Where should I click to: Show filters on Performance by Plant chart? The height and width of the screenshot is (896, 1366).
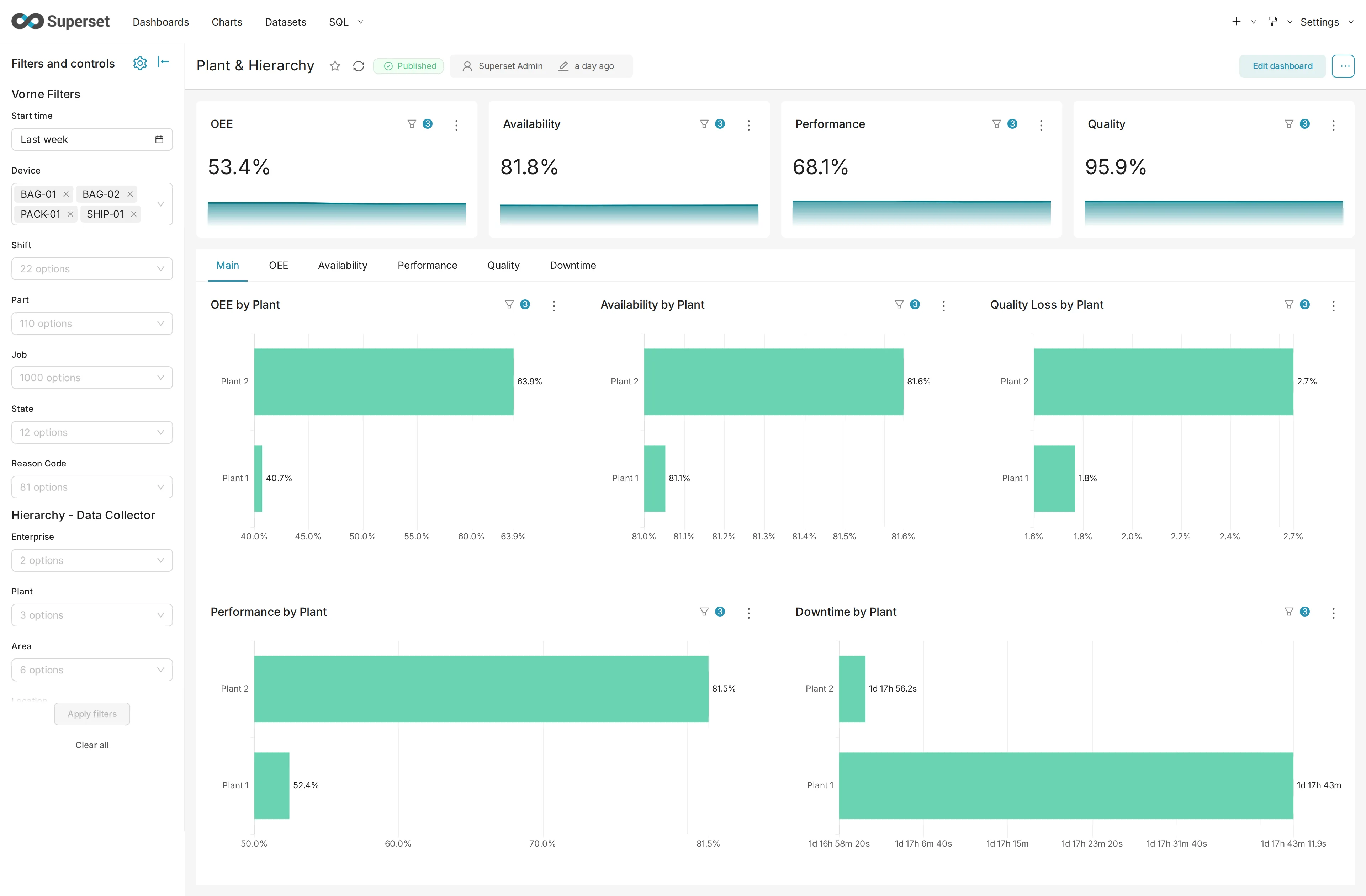(712, 612)
